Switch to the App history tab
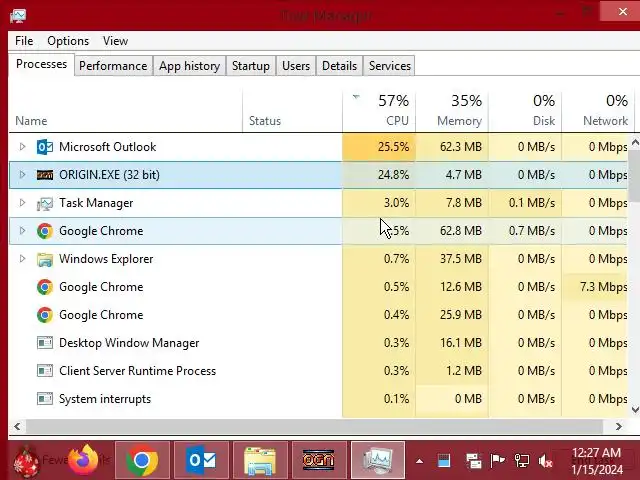The width and height of the screenshot is (640, 480). point(189,66)
